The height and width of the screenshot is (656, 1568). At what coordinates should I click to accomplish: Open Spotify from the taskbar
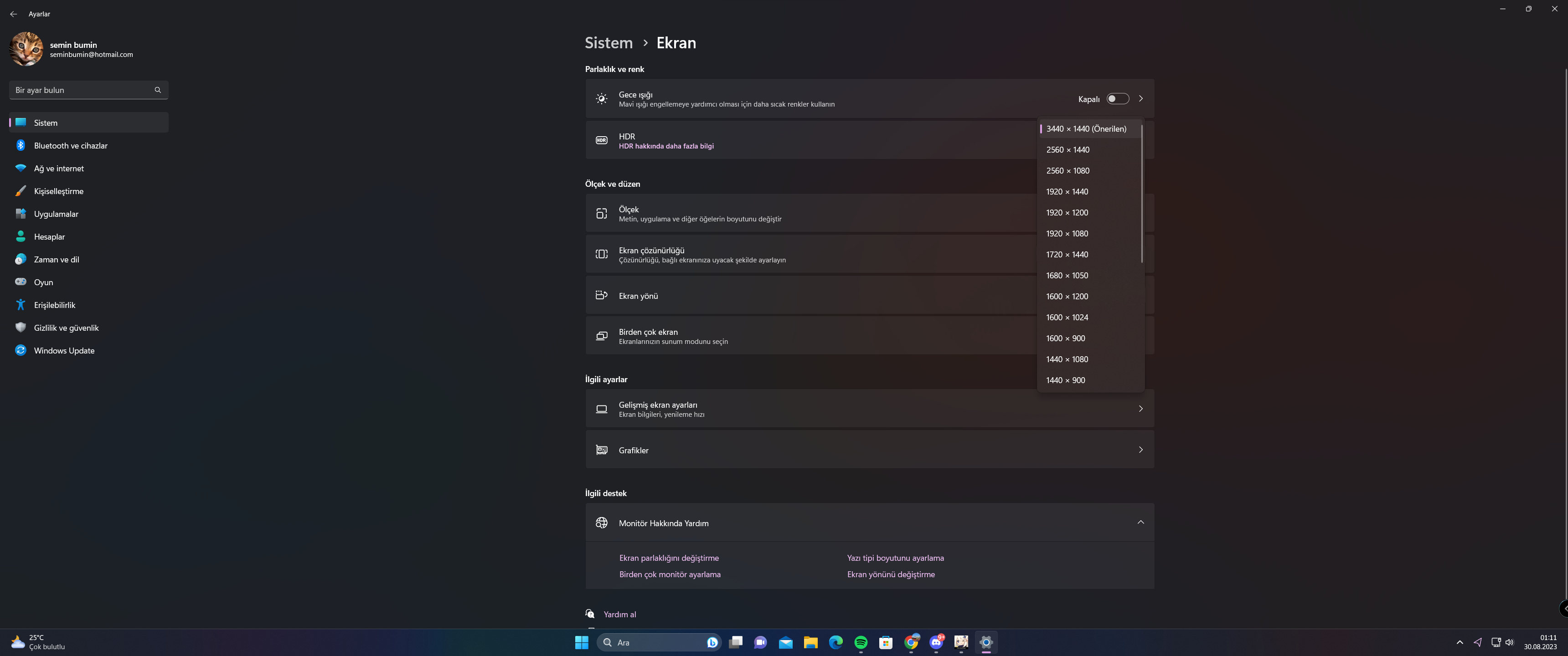pos(861,642)
